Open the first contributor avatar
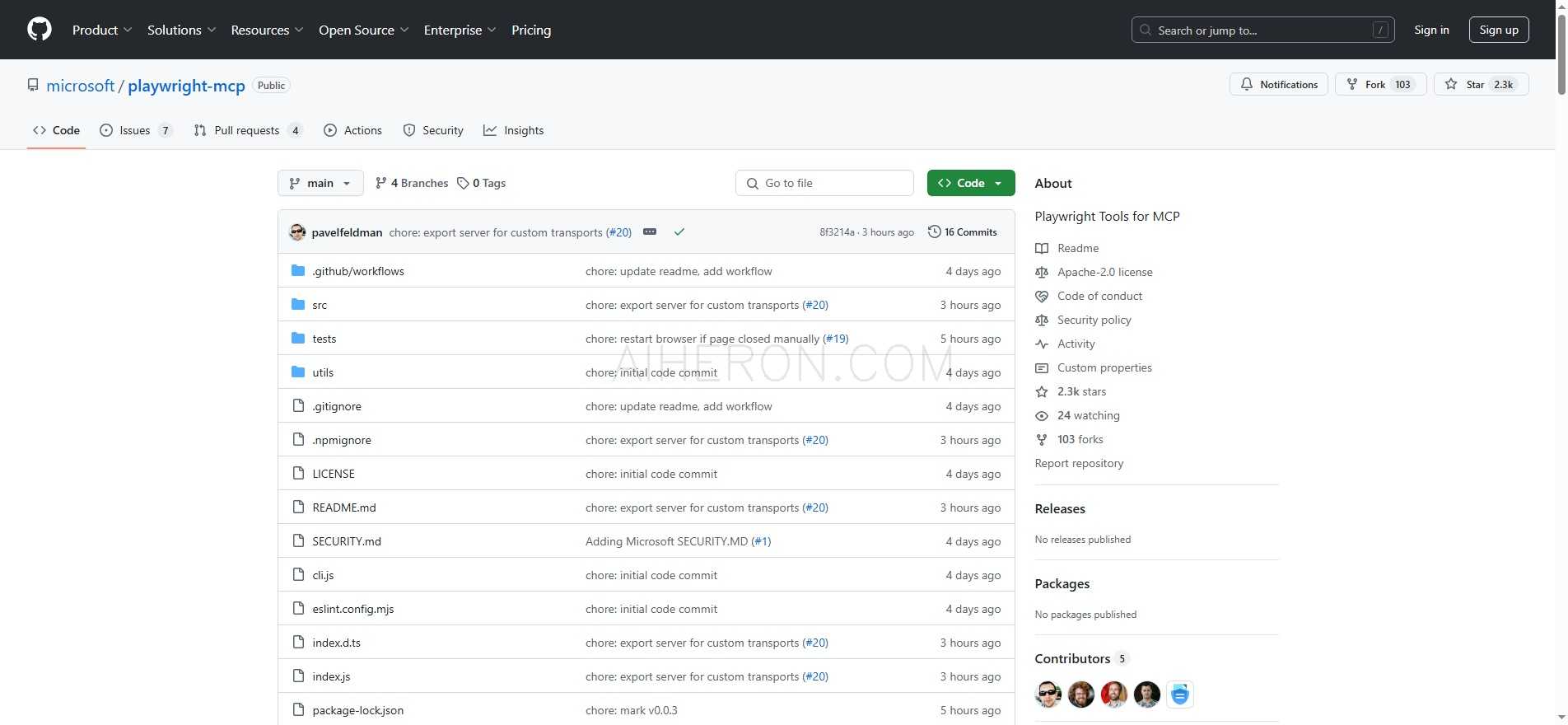This screenshot has width=1568, height=725. click(x=1048, y=695)
